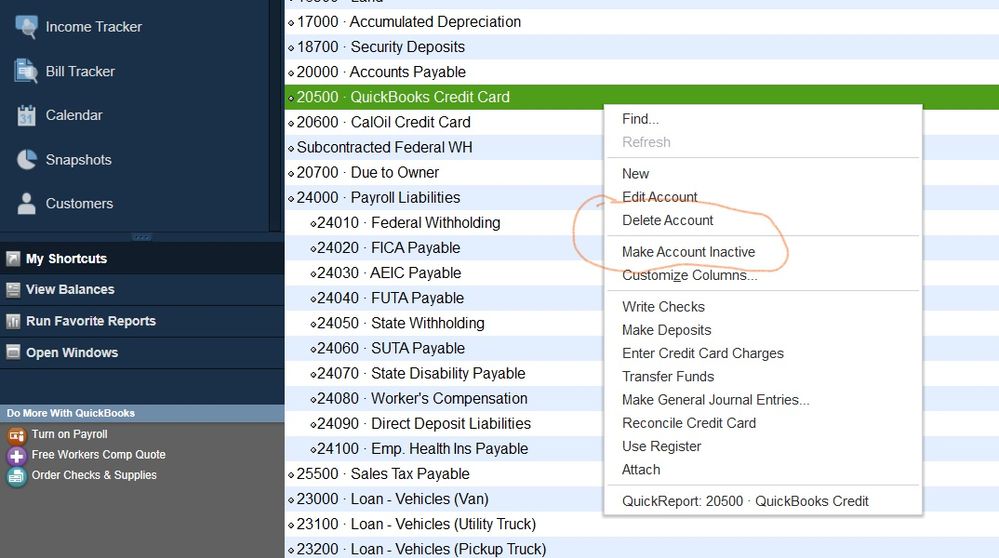Open the Snapshots pie chart icon
This screenshot has width=999, height=558.
point(26,159)
